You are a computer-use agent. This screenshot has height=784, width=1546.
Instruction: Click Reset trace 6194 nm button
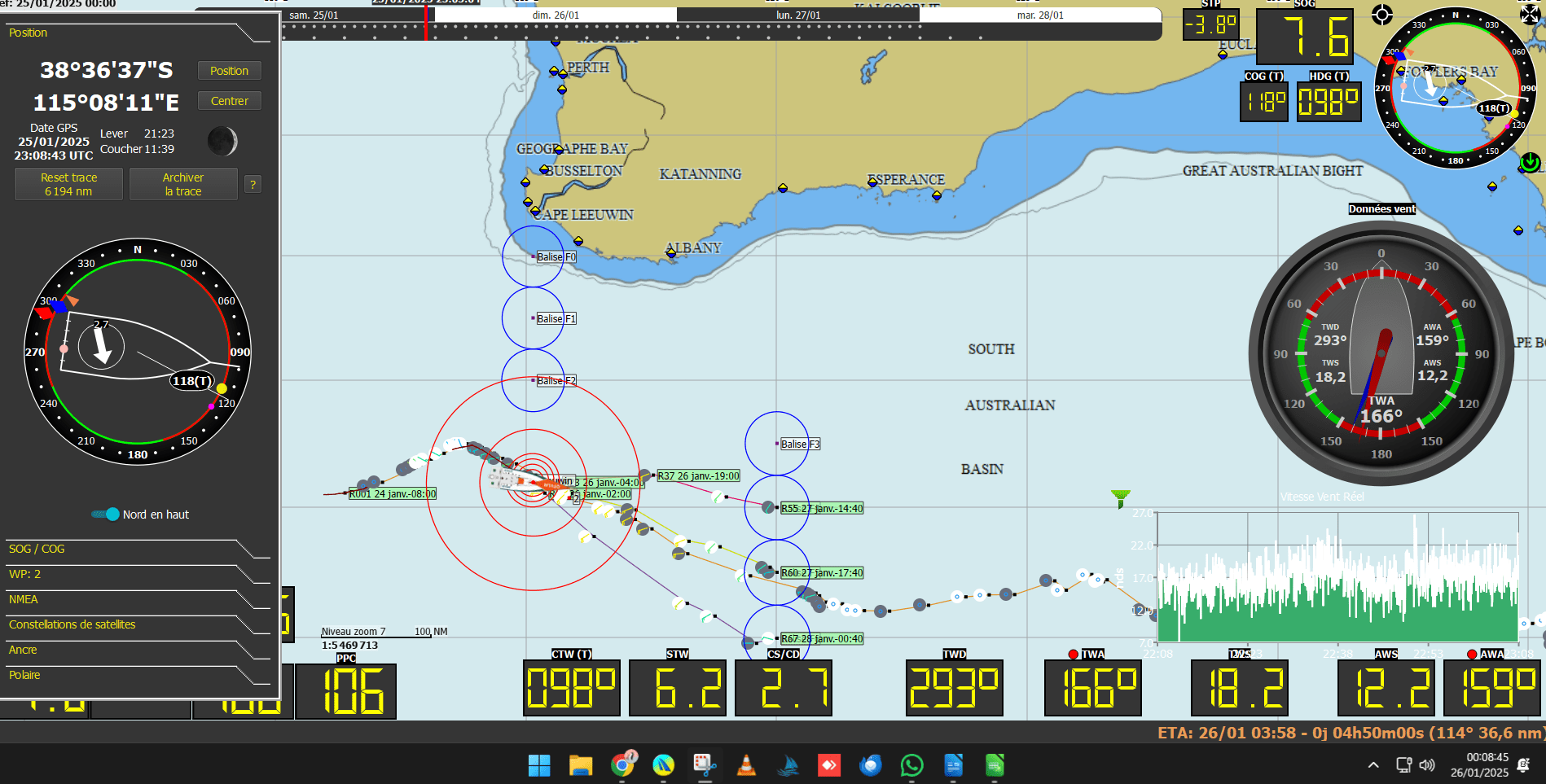tap(69, 184)
